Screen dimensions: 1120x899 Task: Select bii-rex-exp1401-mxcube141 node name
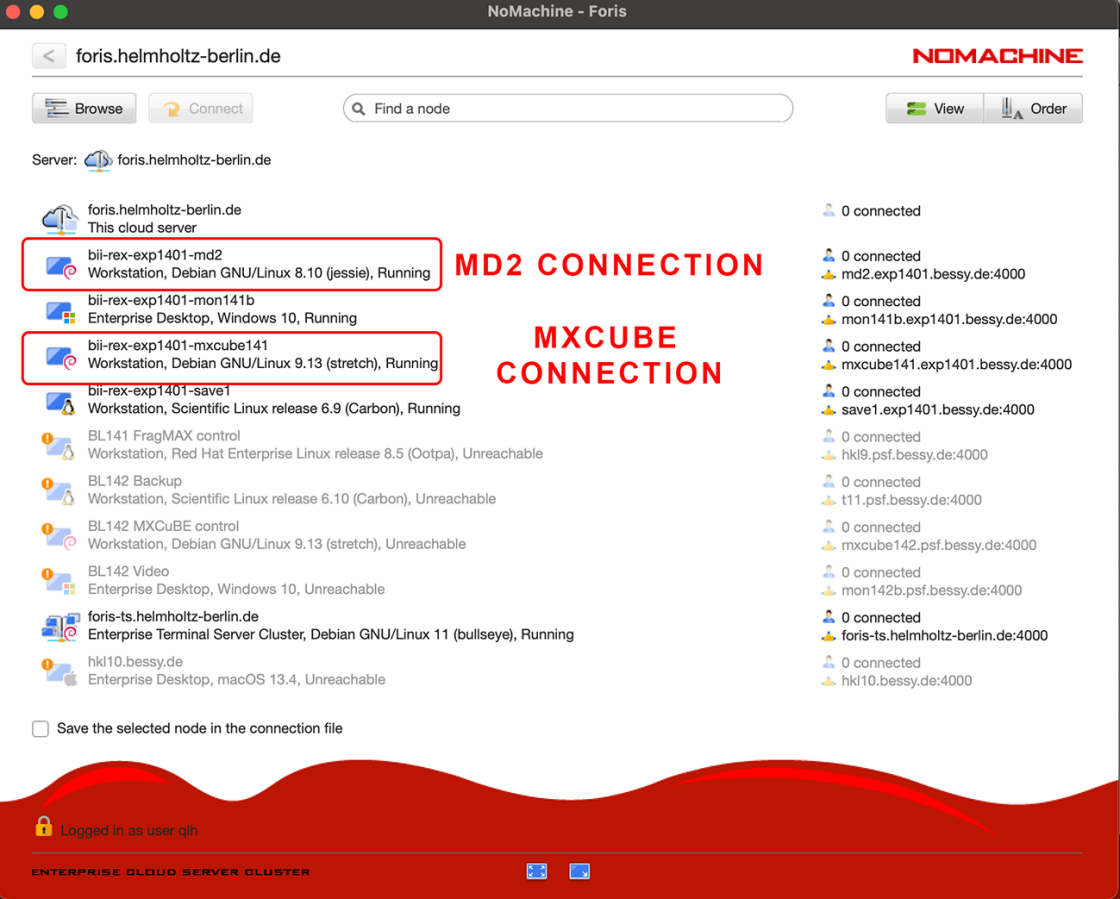[x=178, y=345]
